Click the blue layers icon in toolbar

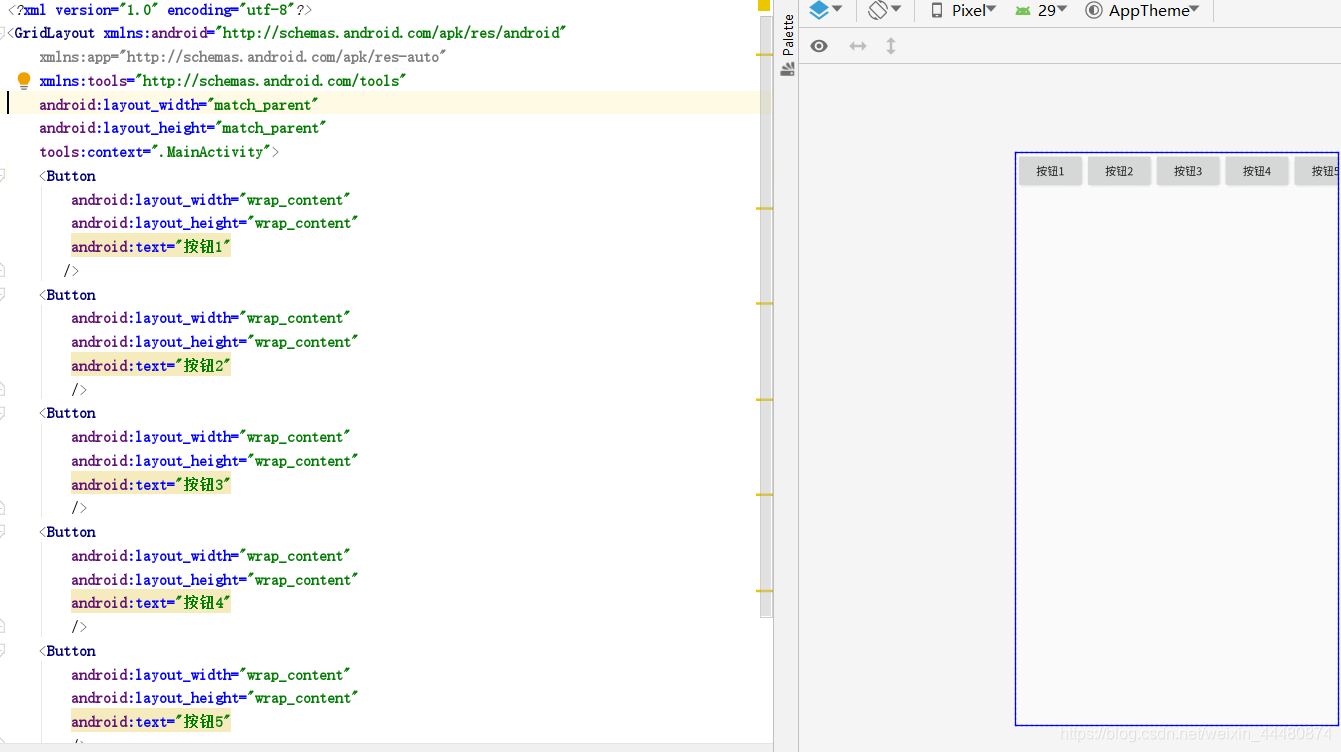[819, 10]
